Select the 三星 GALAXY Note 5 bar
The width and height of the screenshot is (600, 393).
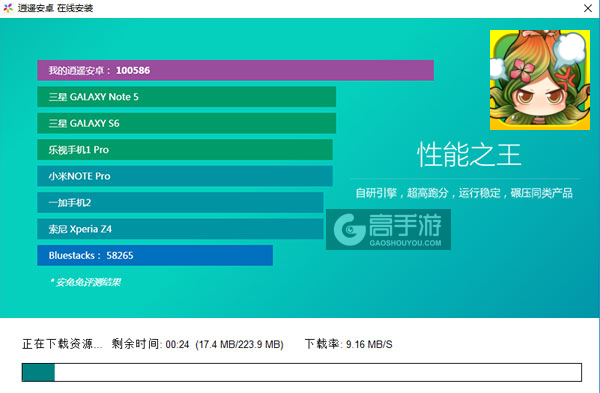click(186, 97)
